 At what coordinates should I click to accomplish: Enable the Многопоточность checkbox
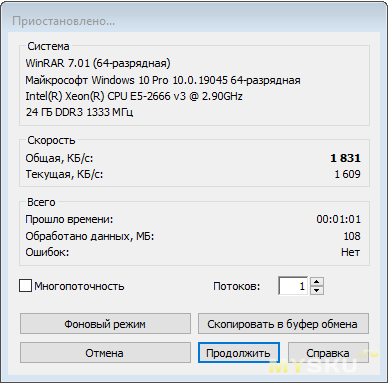click(25, 286)
